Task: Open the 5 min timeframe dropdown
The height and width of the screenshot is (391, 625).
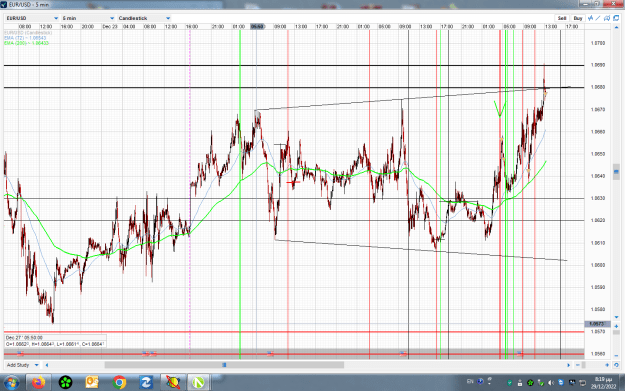Action: point(88,18)
